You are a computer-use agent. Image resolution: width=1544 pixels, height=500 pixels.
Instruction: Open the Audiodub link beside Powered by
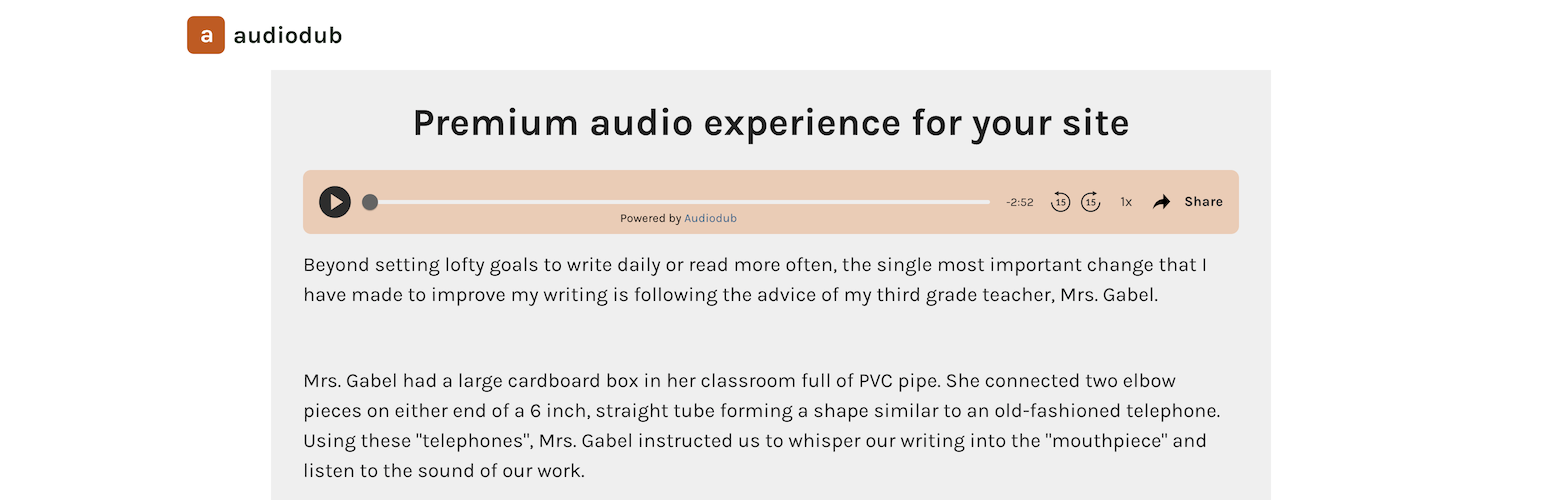coord(710,218)
